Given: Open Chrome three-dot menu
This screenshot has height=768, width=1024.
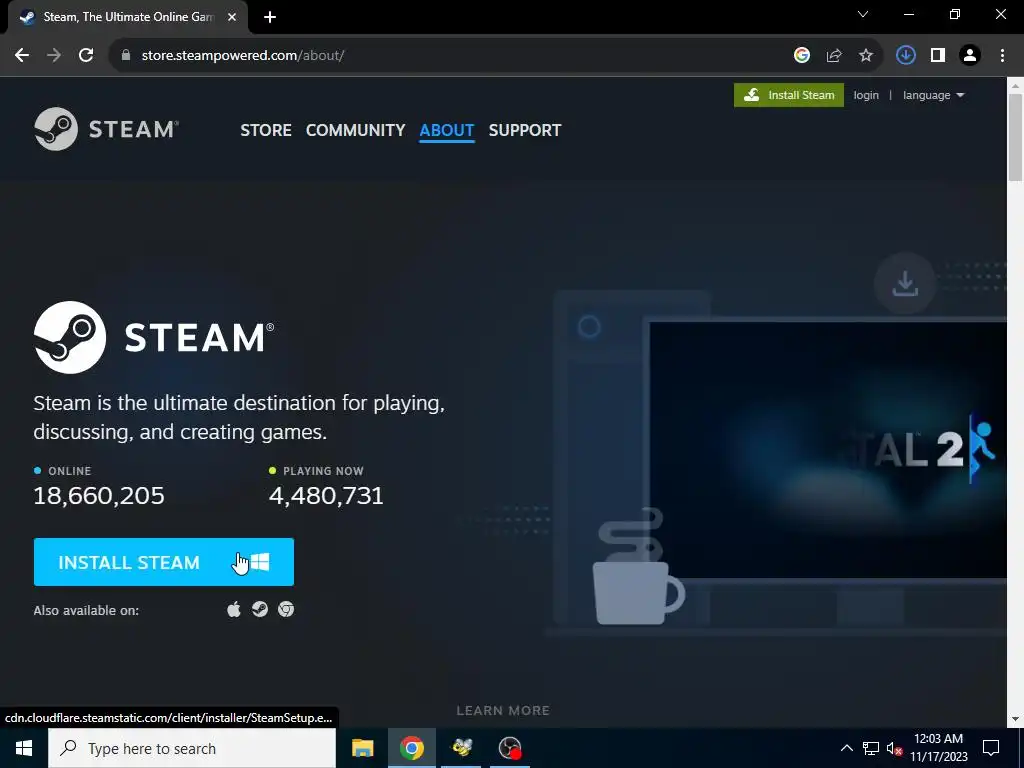Looking at the screenshot, I should coord(1002,56).
